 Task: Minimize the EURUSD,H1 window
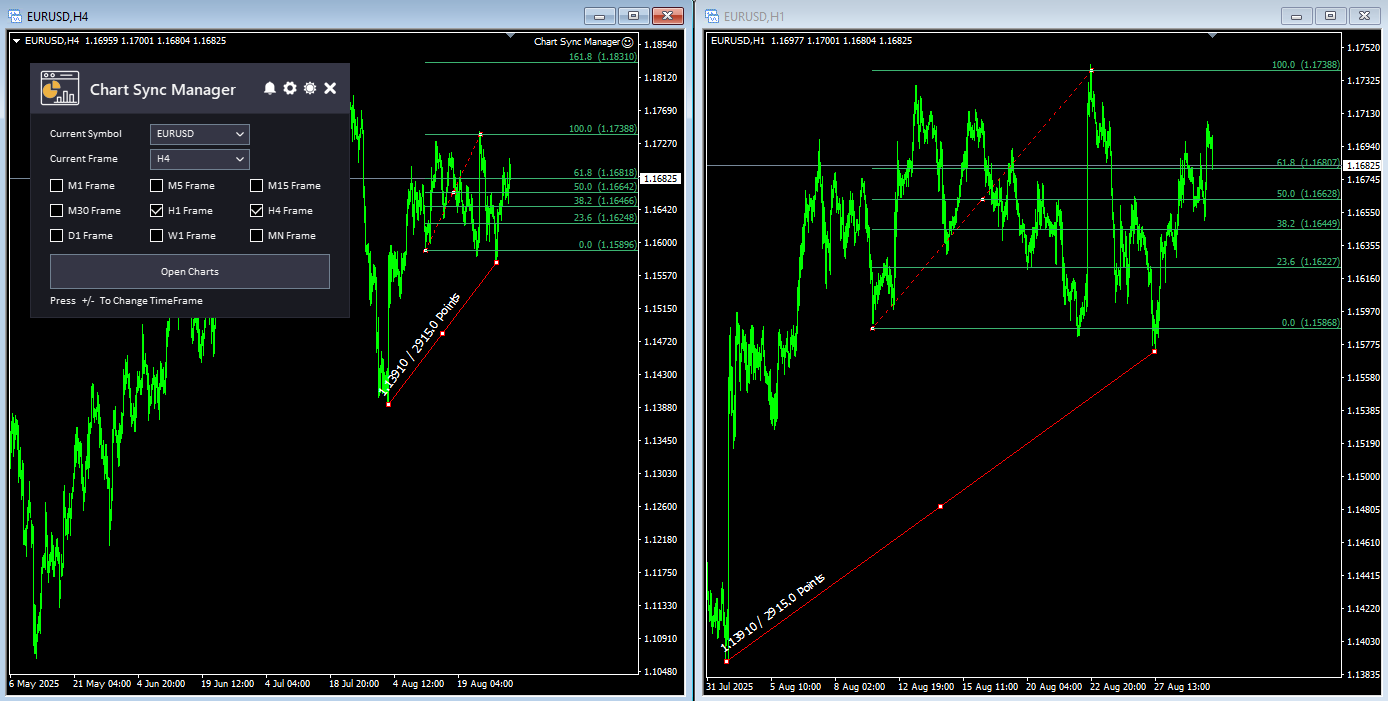1297,15
